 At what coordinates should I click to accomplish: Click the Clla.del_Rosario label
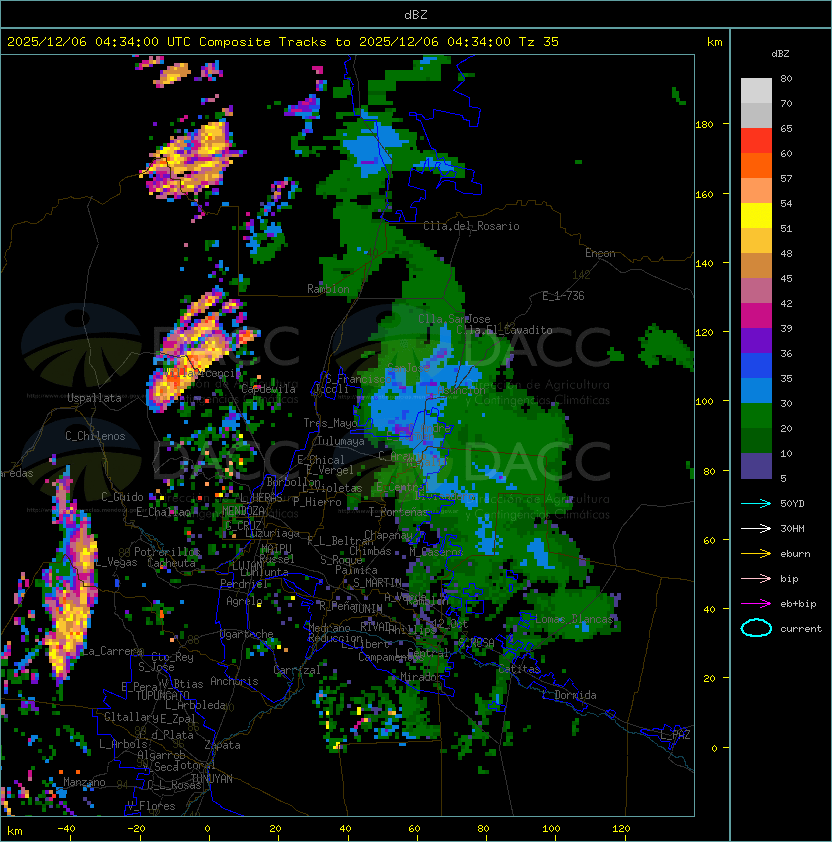tap(471, 226)
